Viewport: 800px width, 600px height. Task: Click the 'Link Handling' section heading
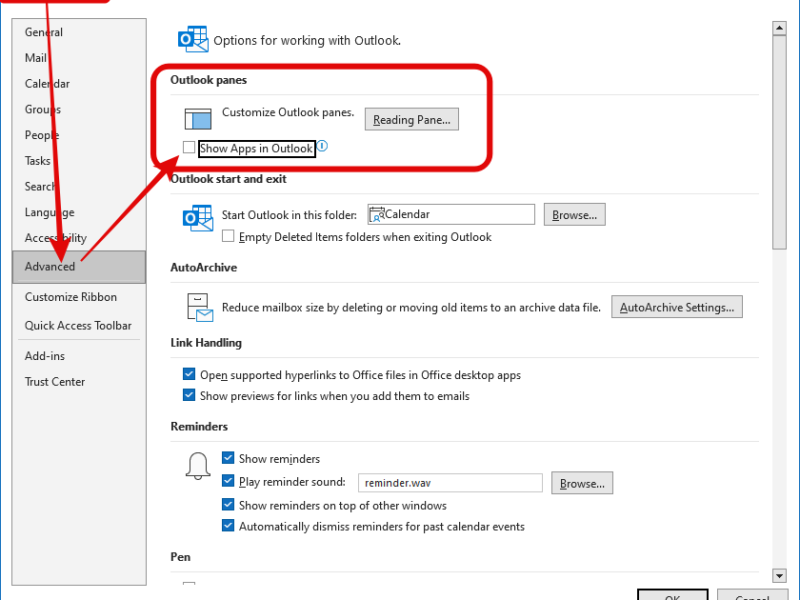pyautogui.click(x=206, y=343)
